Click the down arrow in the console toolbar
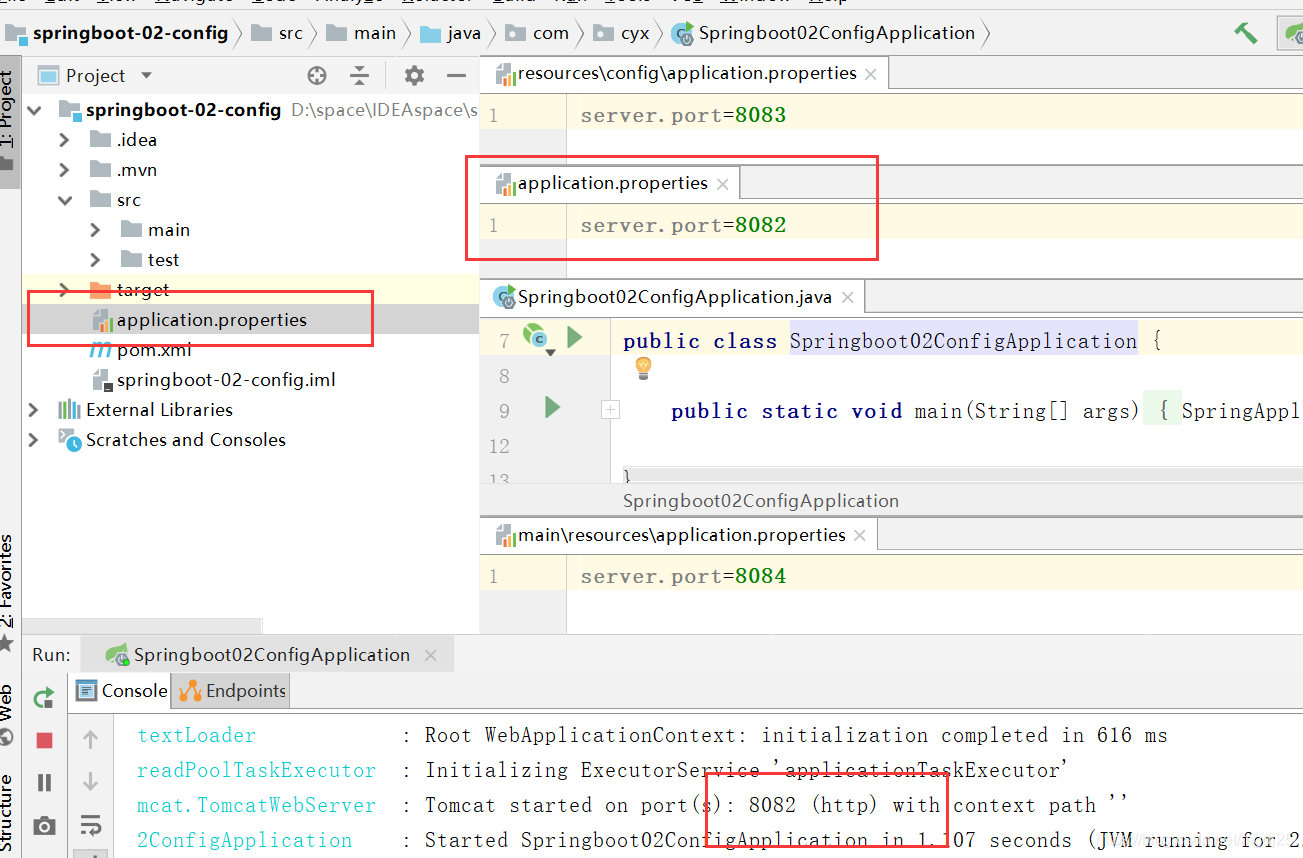Image resolution: width=1303 pixels, height=858 pixels. [x=90, y=782]
